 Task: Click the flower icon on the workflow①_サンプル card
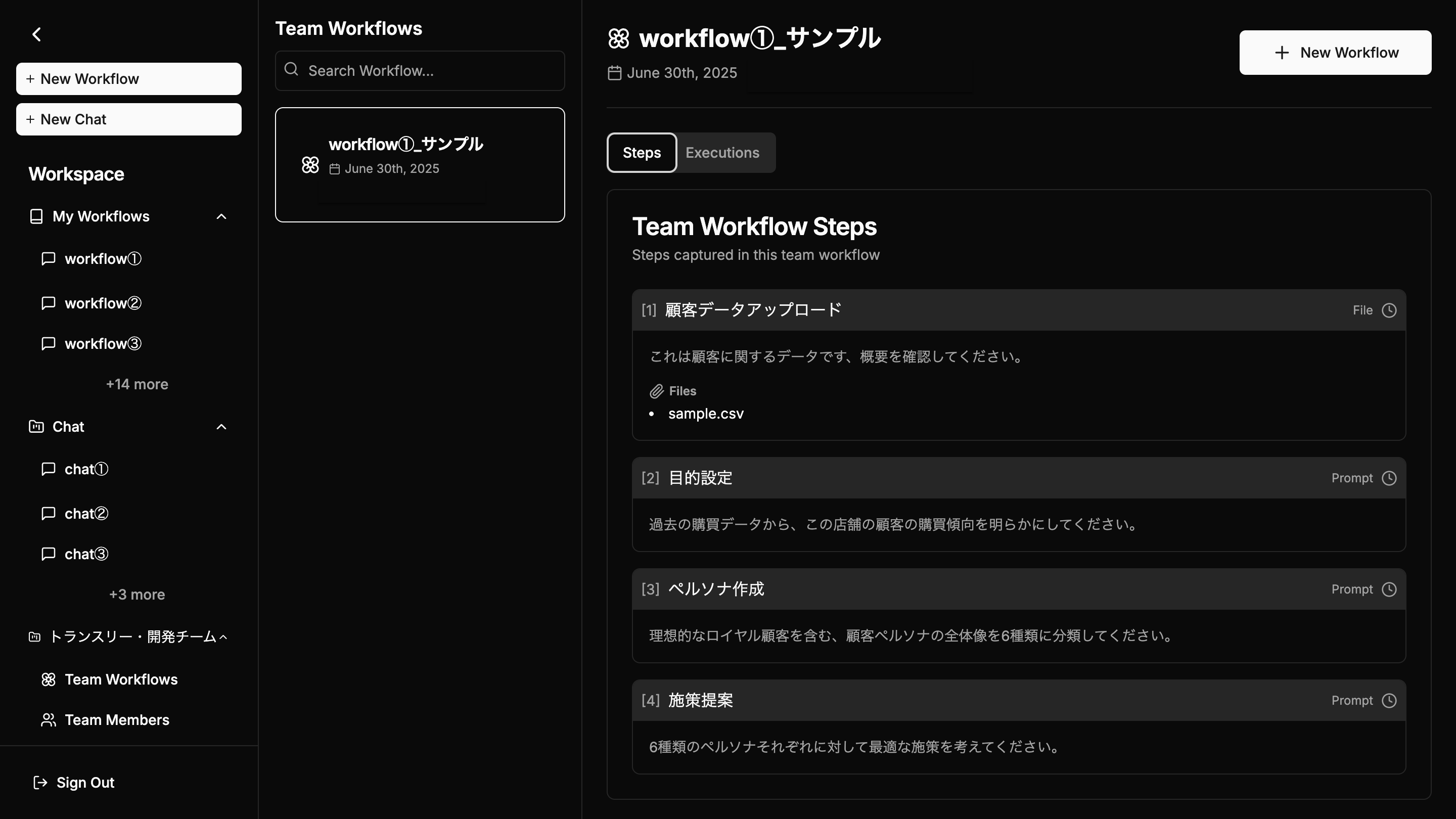(310, 165)
